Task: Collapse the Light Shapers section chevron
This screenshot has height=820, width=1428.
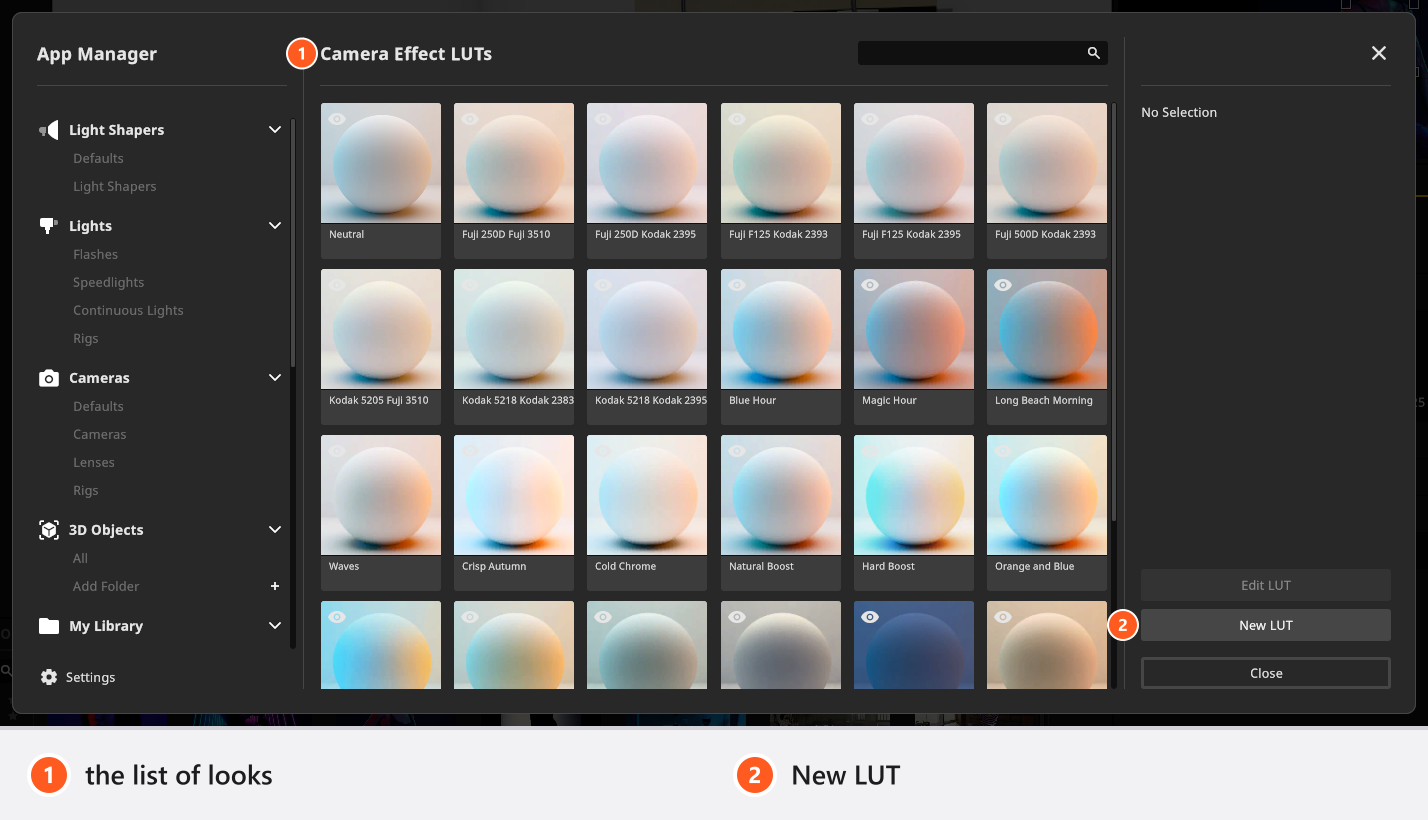Action: coord(275,130)
